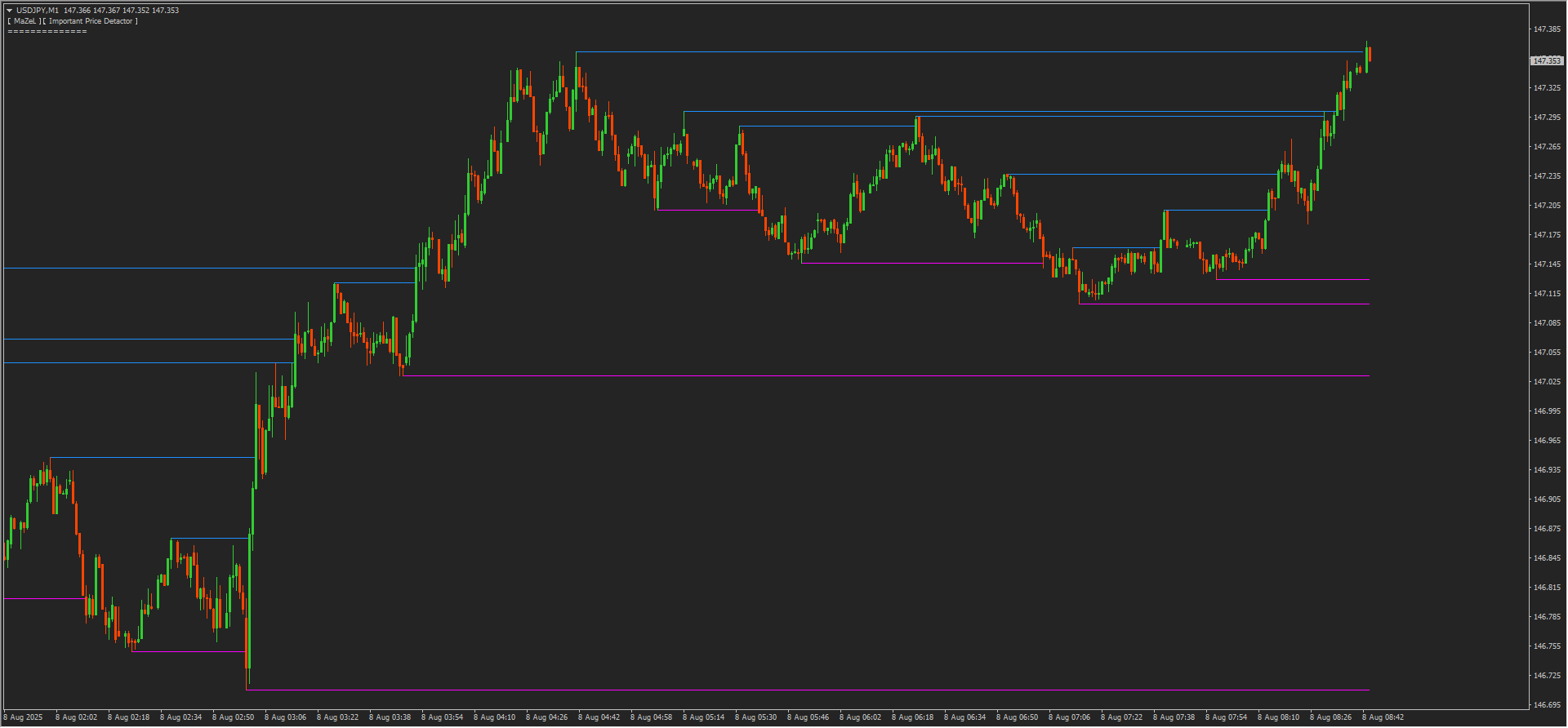Click the 8 Aug 03:54 time label
Image resolution: width=1568 pixels, height=728 pixels.
442,718
